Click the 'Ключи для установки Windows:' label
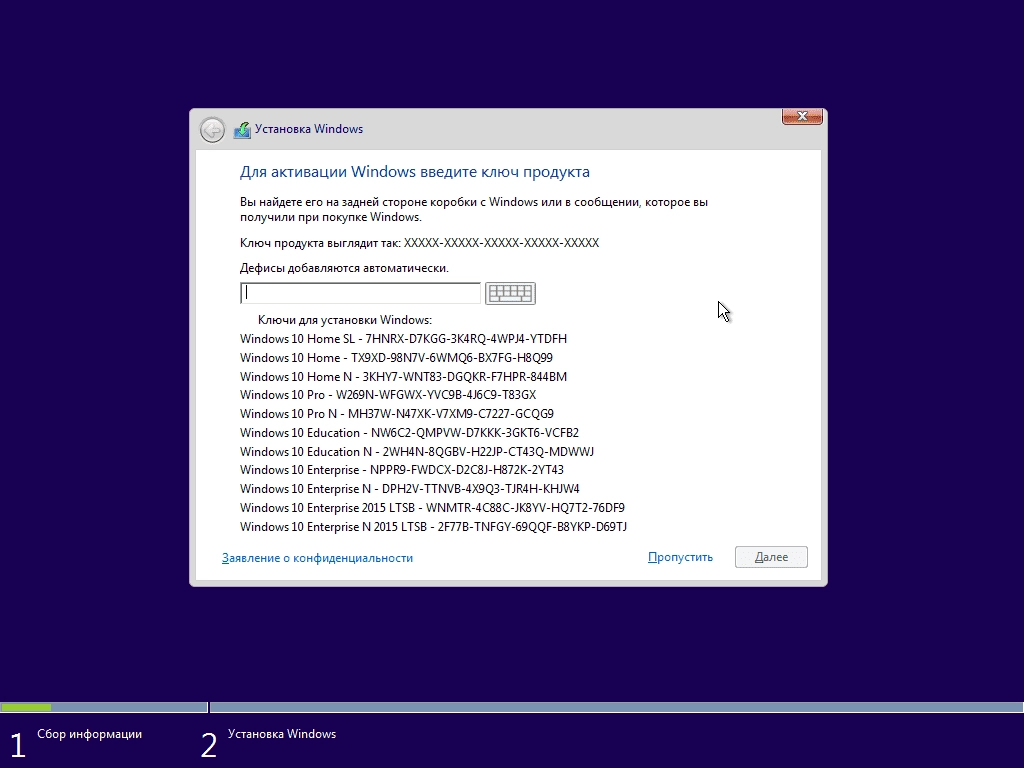Viewport: 1024px width, 768px height. click(x=345, y=320)
